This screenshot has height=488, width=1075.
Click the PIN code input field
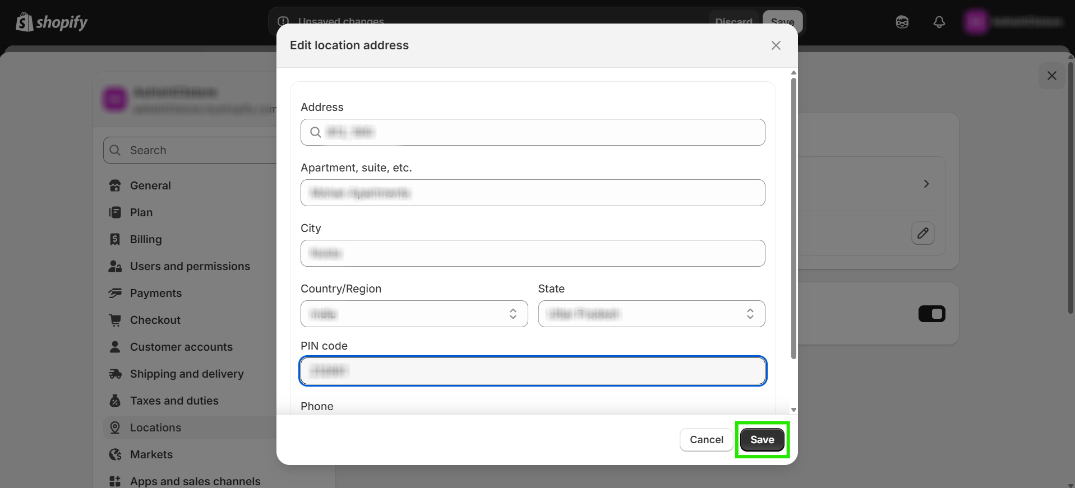(x=533, y=371)
